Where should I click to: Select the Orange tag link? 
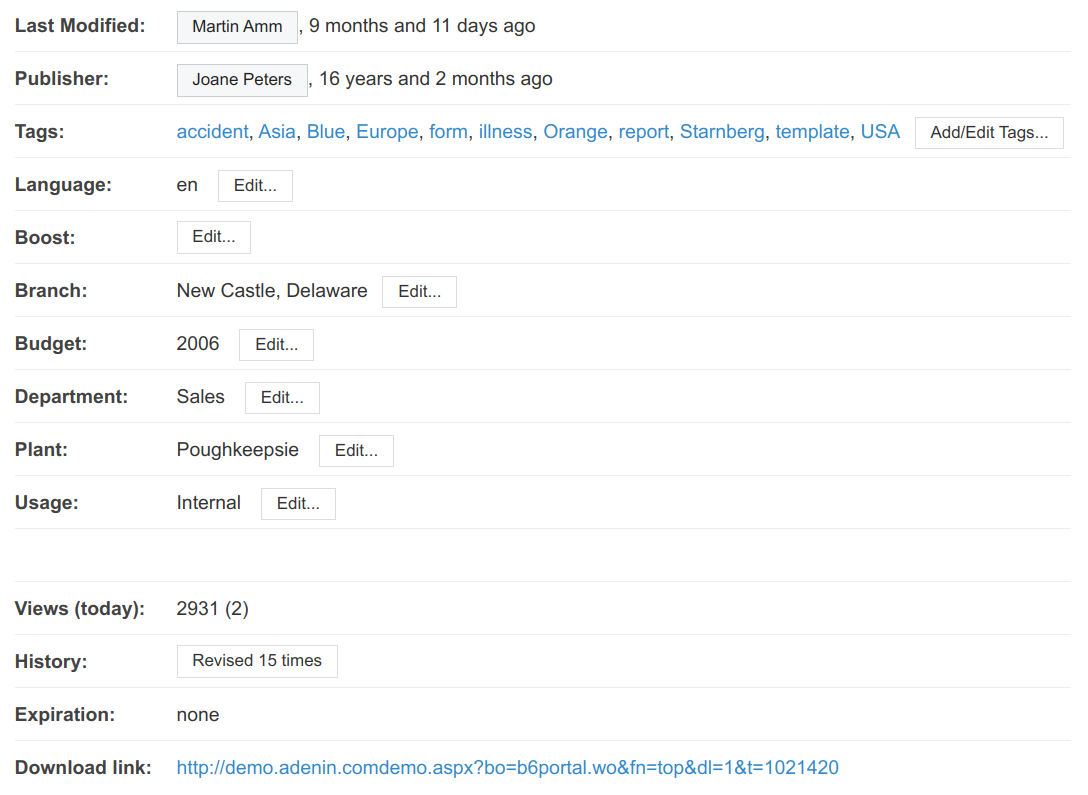click(x=575, y=132)
